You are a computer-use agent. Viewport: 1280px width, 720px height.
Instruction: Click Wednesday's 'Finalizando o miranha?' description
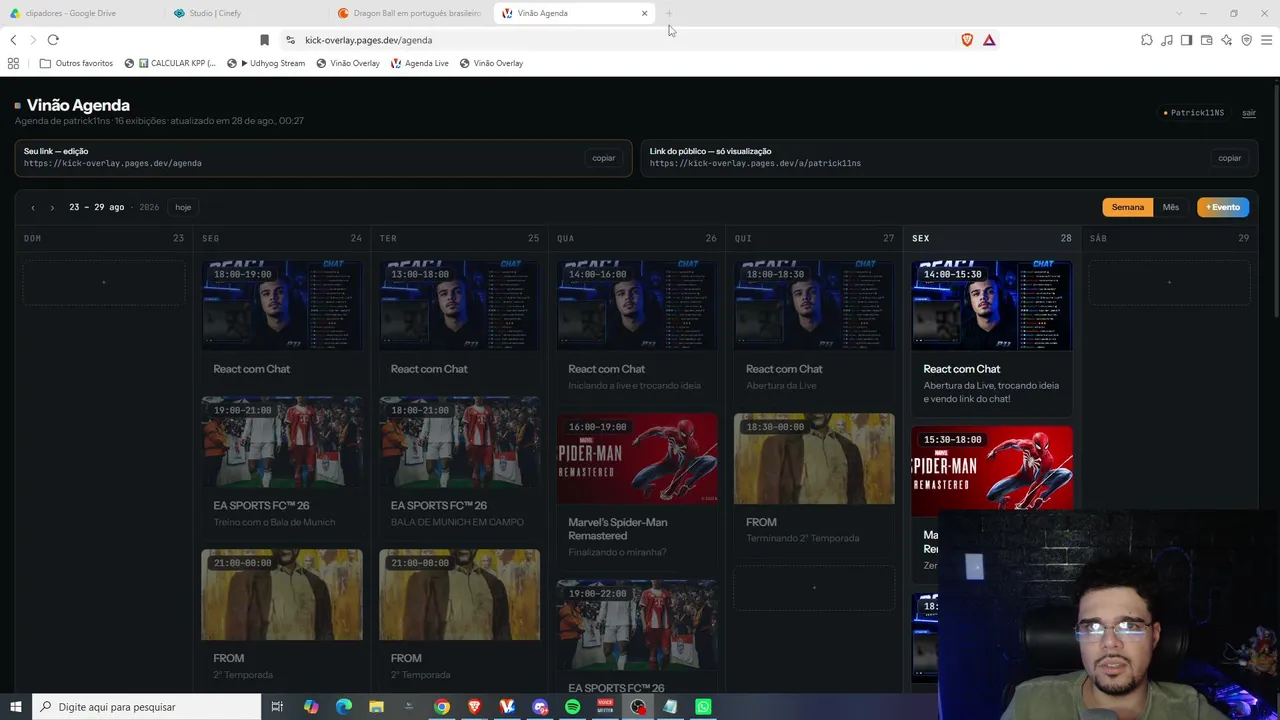coord(617,552)
